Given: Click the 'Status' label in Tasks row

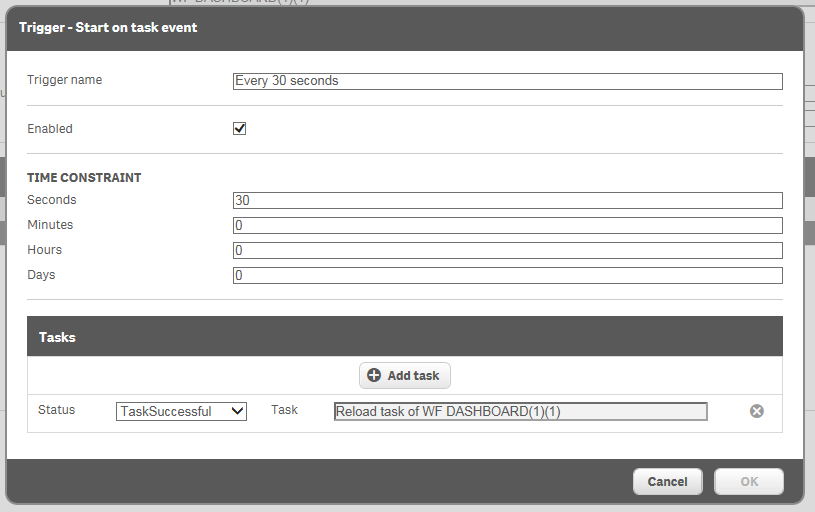Looking at the screenshot, I should pyautogui.click(x=56, y=410).
